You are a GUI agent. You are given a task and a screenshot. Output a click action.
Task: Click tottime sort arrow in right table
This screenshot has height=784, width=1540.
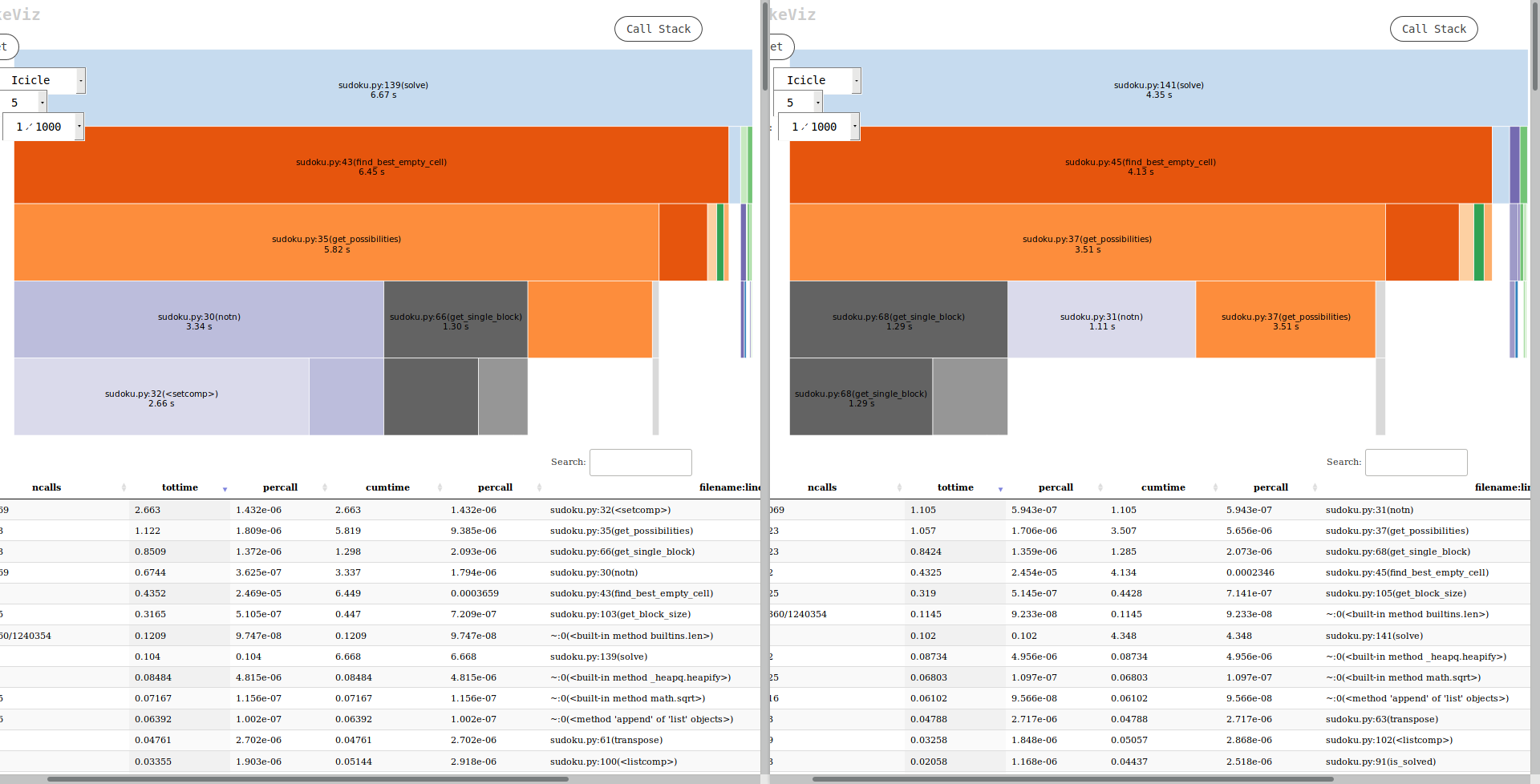1000,488
